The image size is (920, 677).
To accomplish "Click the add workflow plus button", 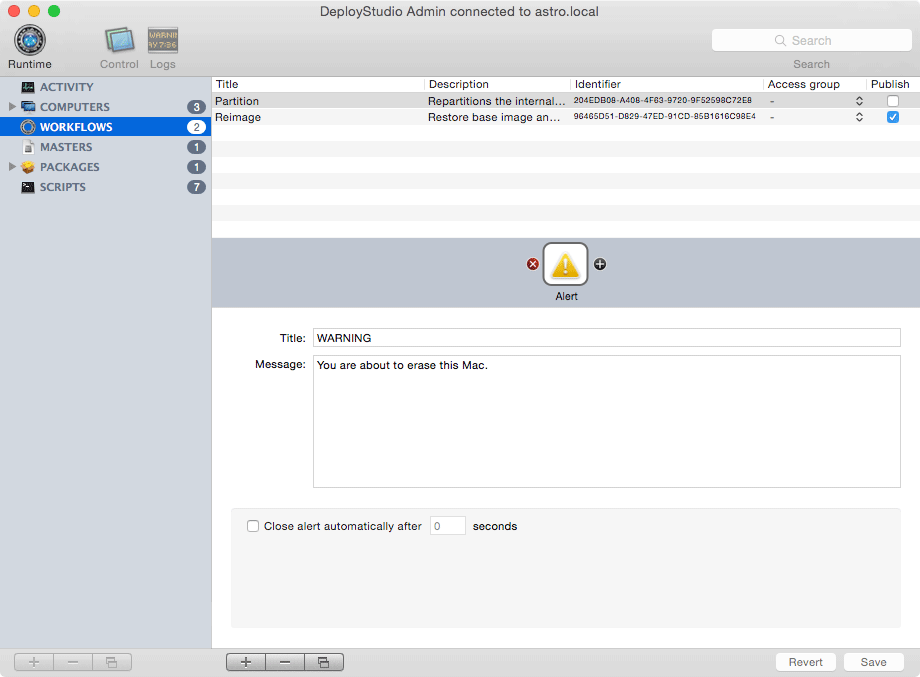I will click(246, 662).
